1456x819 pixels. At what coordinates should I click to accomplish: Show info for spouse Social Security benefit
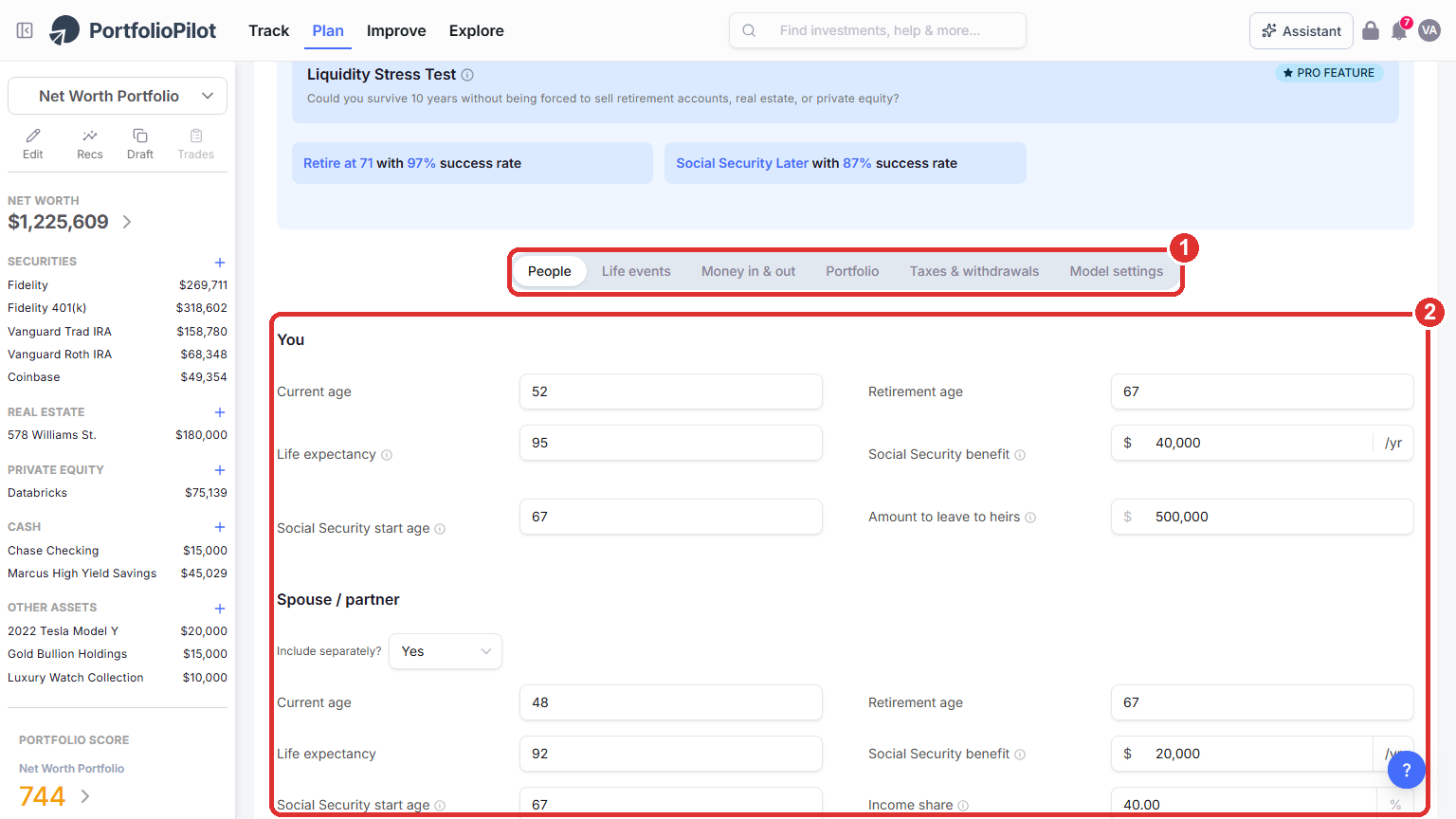[x=1020, y=755]
